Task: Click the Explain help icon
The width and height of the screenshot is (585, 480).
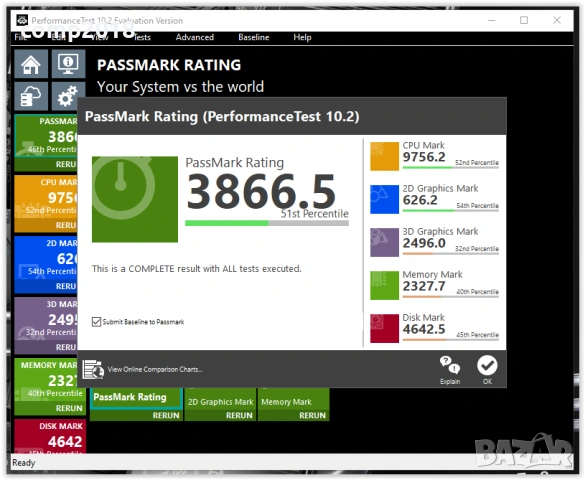Action: pyautogui.click(x=450, y=370)
